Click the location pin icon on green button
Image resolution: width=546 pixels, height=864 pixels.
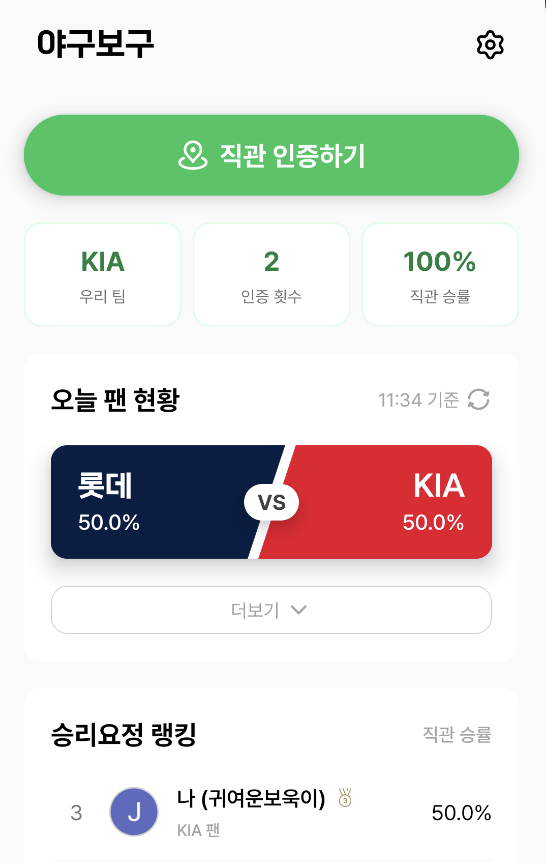[x=193, y=155]
